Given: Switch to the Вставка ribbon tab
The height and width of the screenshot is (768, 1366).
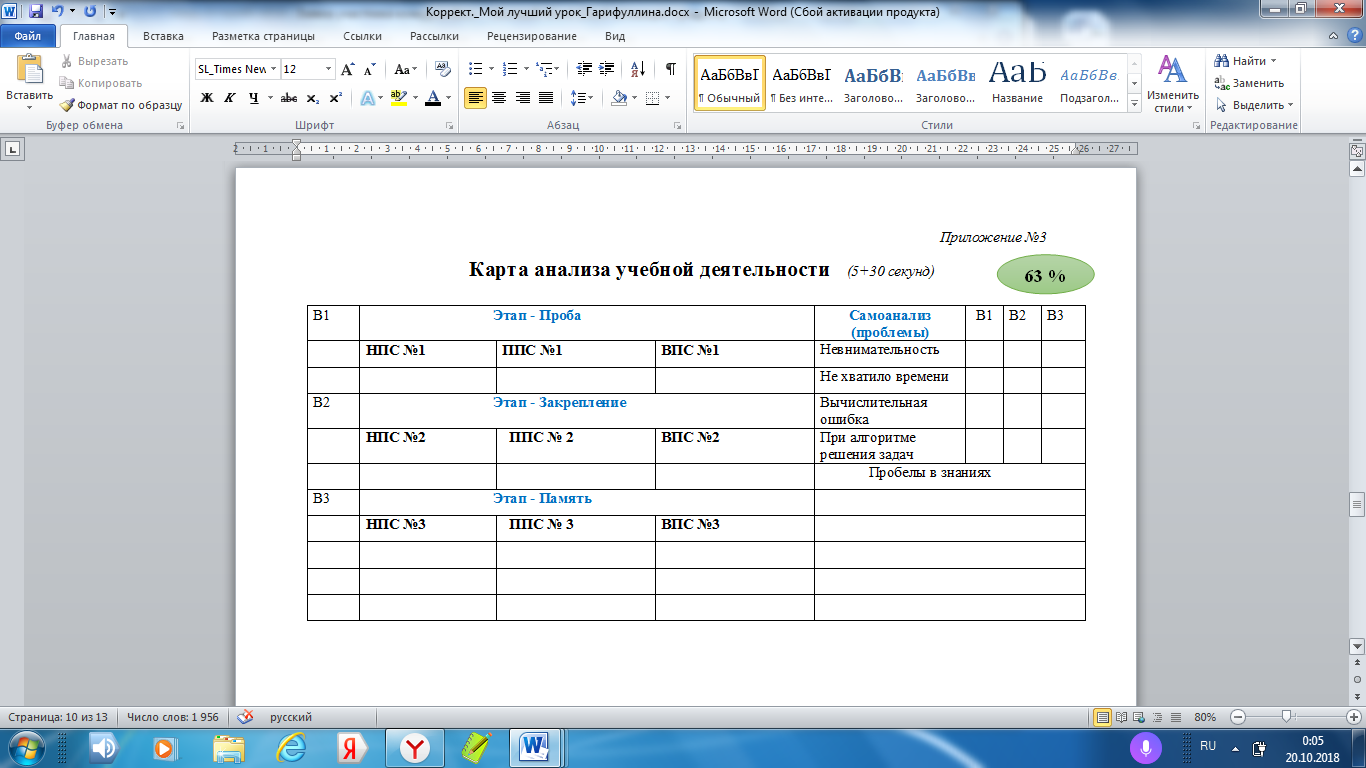Looking at the screenshot, I should (x=163, y=36).
